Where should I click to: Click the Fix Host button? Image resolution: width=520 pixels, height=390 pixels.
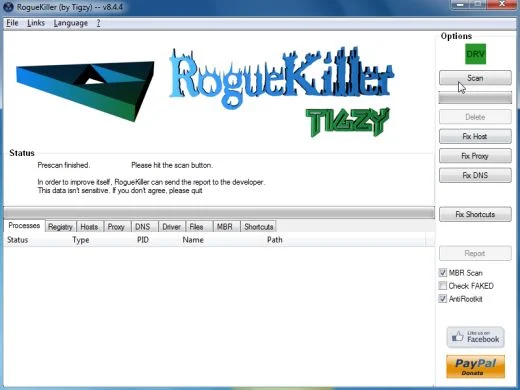[475, 136]
